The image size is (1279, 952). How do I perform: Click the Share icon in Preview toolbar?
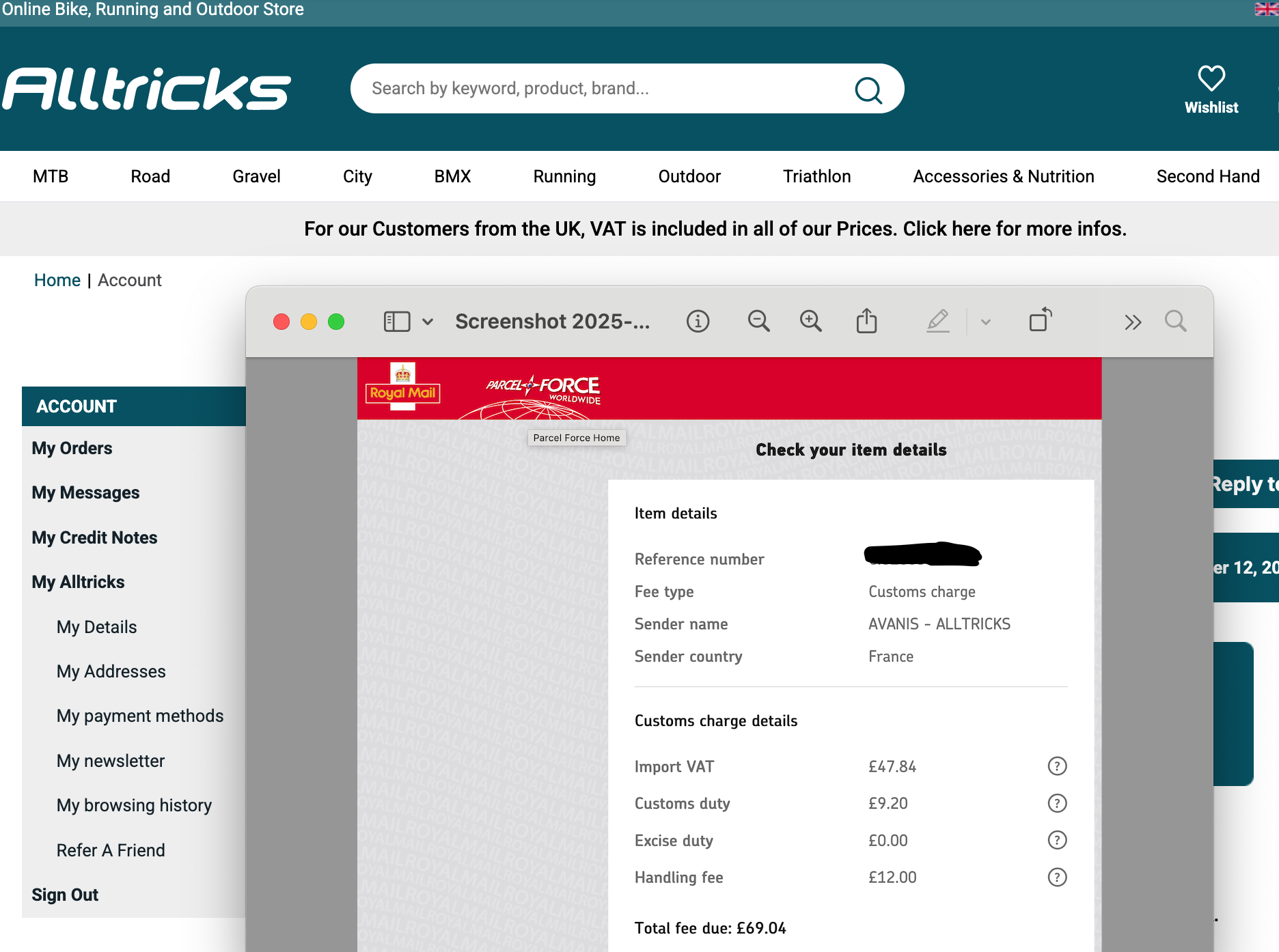[x=866, y=320]
